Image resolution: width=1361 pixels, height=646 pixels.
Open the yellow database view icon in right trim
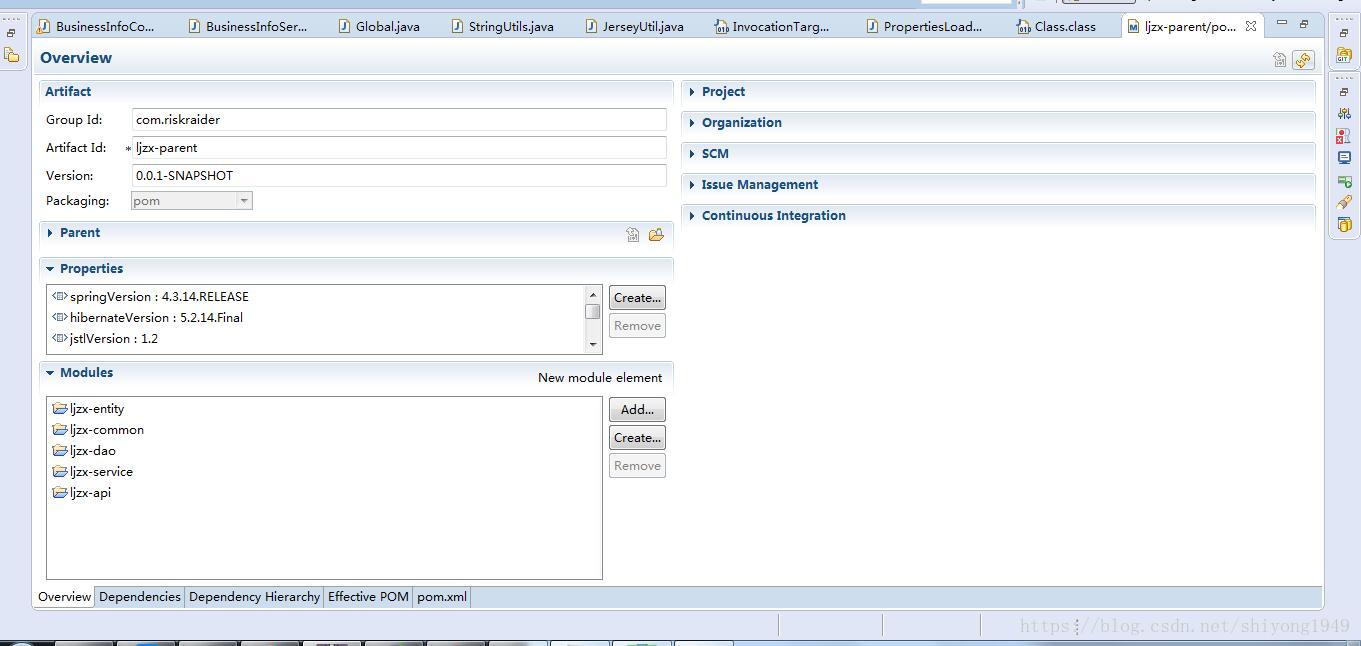1344,224
